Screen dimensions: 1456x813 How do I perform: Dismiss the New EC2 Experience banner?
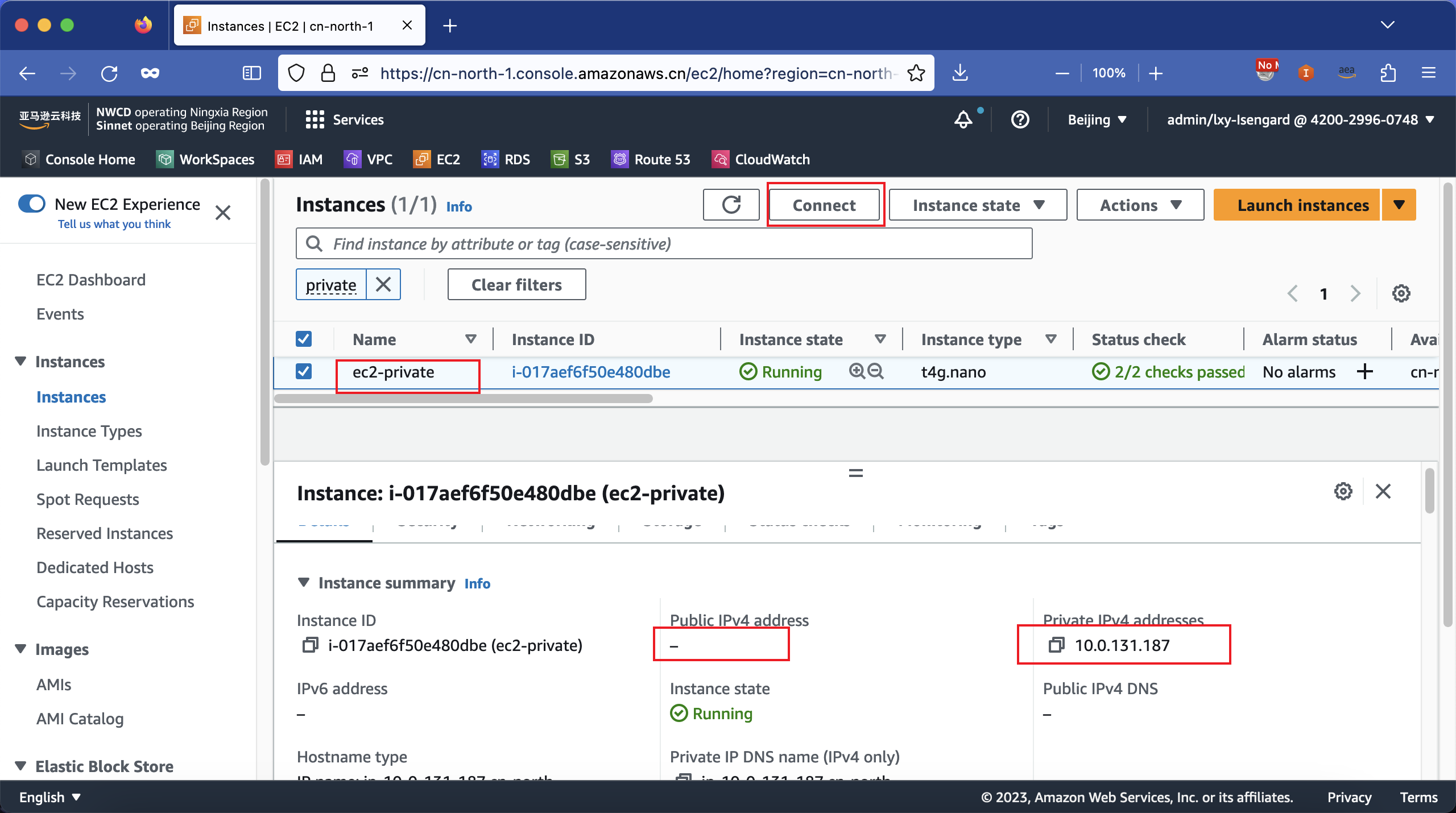(x=223, y=213)
